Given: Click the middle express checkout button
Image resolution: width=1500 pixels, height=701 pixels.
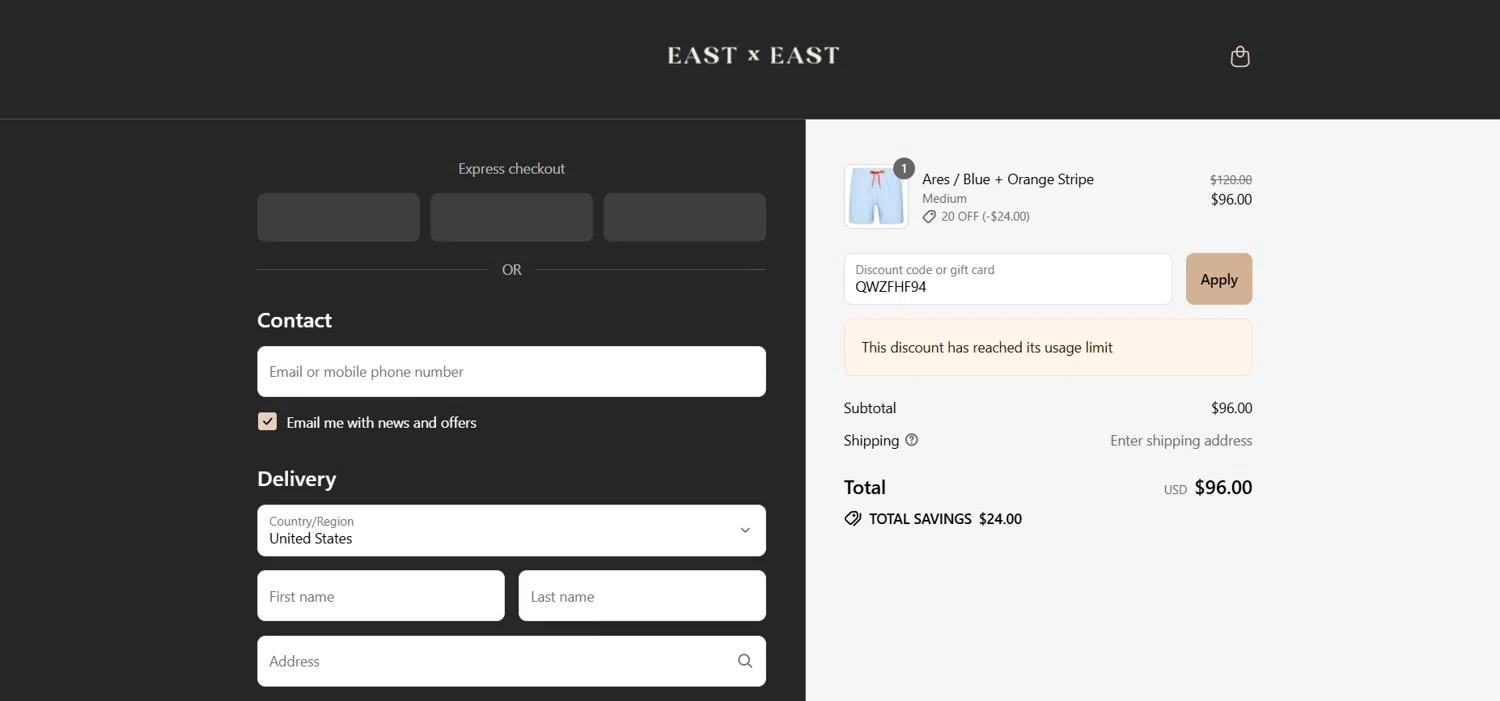Looking at the screenshot, I should tap(511, 217).
